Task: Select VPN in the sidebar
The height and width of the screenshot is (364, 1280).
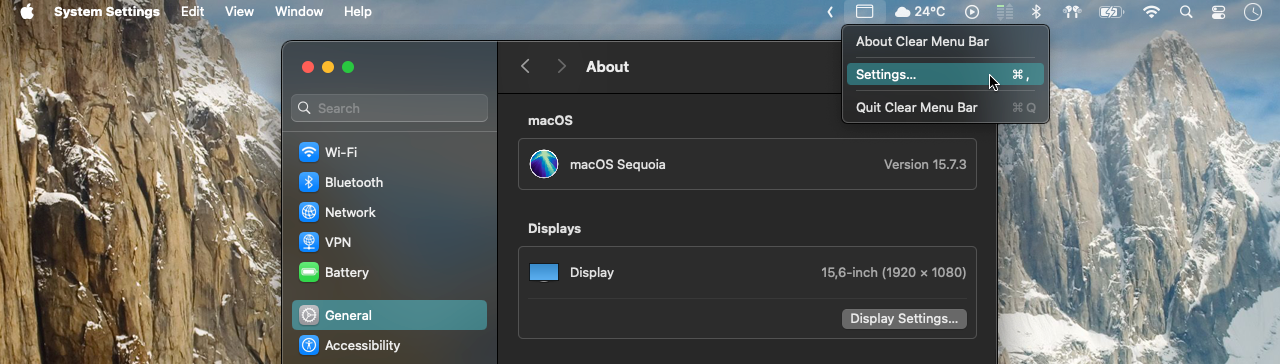Action: 389,242
